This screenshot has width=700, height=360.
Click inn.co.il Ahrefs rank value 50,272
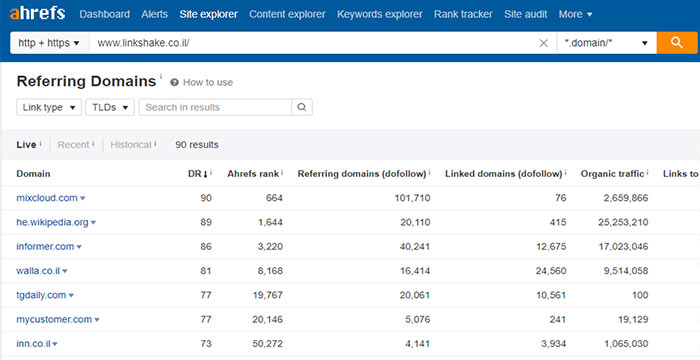[x=267, y=343]
